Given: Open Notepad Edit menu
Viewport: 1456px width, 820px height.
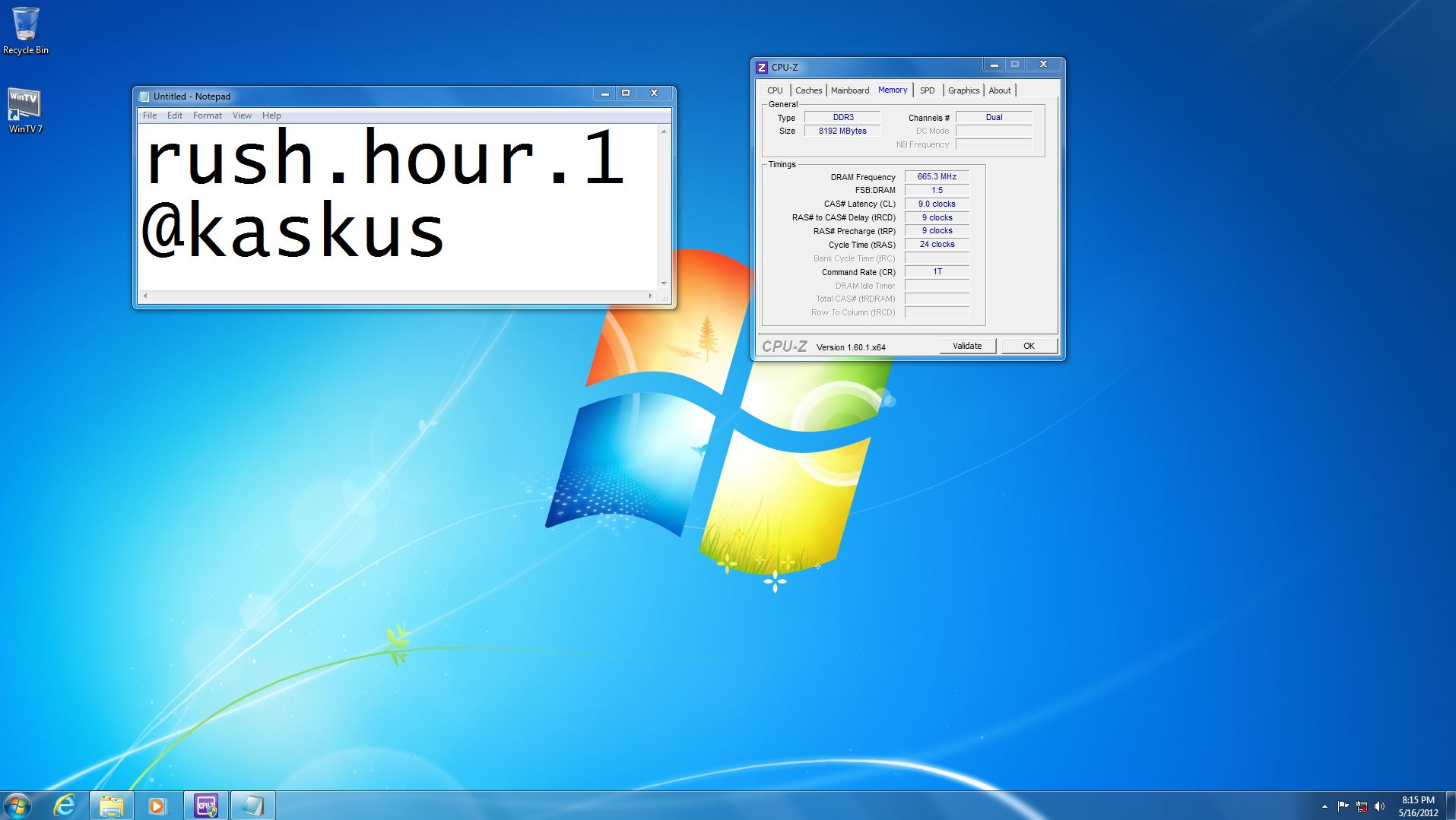Looking at the screenshot, I should [x=175, y=116].
